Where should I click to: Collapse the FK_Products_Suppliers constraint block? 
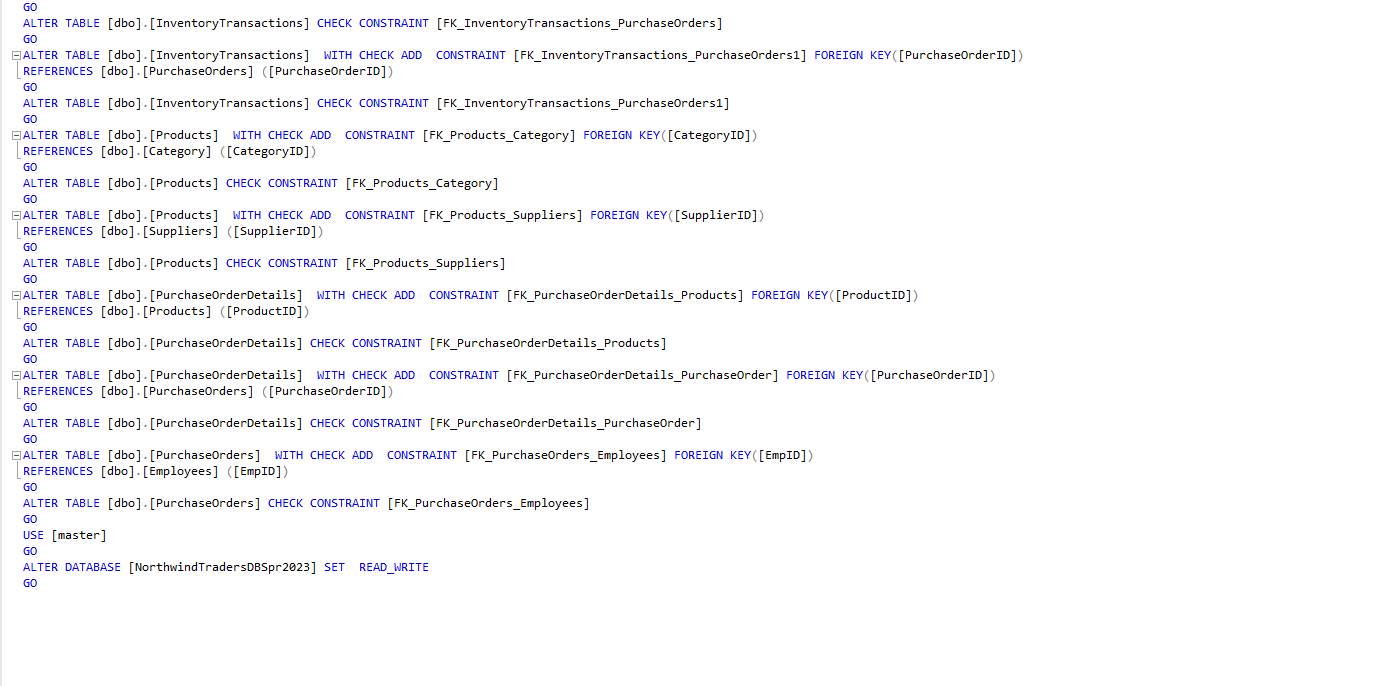14,214
